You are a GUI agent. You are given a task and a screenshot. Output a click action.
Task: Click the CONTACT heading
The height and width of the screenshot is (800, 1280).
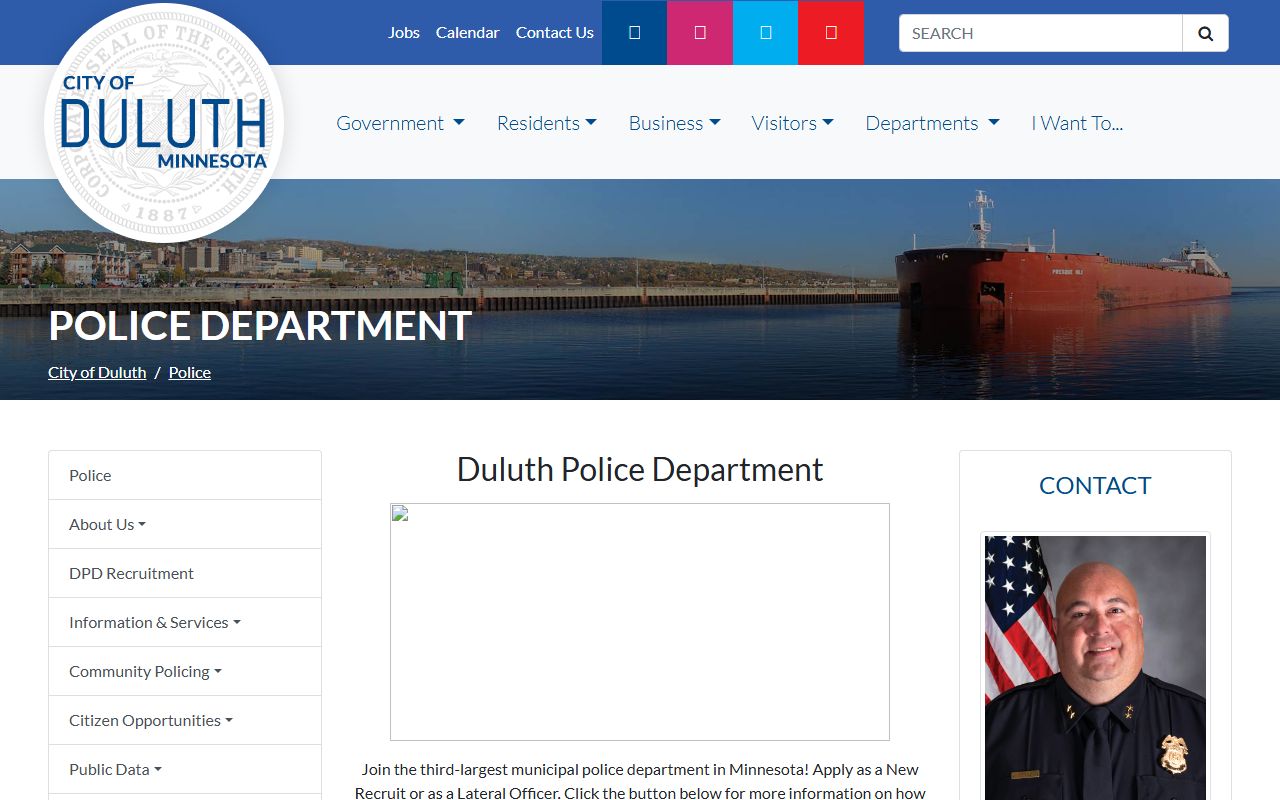pos(1095,485)
